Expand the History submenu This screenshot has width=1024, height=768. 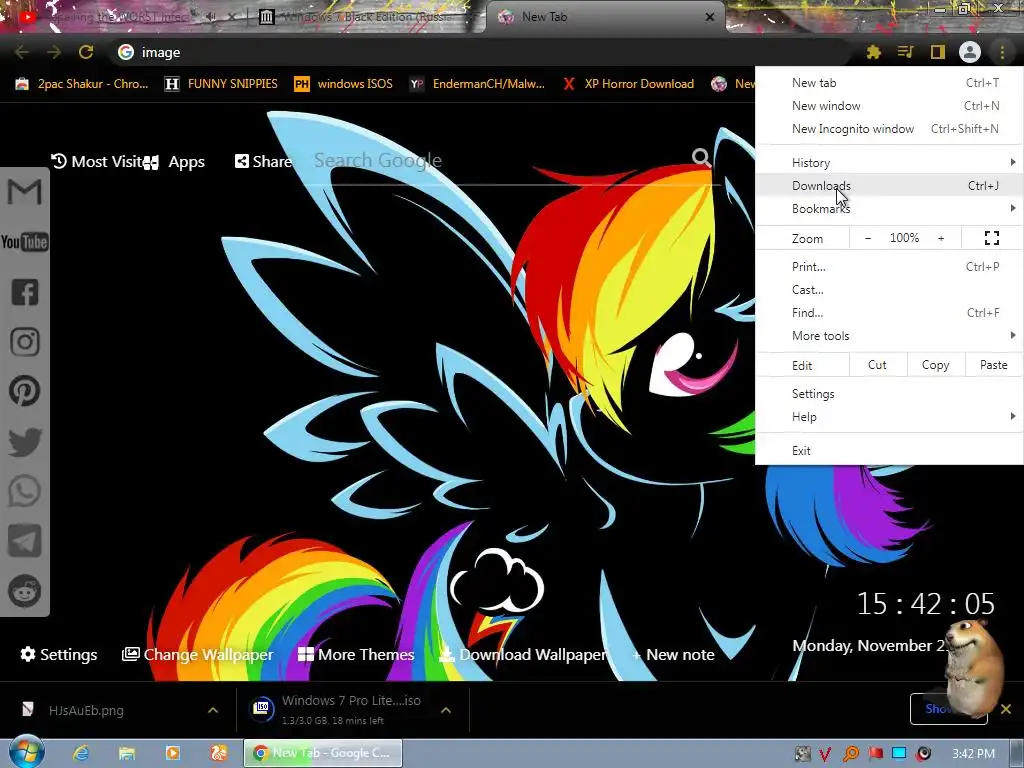pyautogui.click(x=889, y=163)
